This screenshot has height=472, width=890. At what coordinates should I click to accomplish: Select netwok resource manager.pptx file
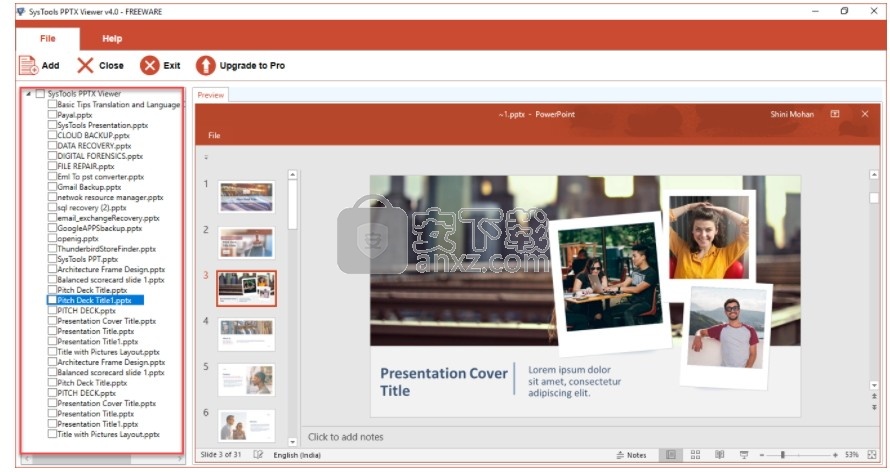[110, 197]
